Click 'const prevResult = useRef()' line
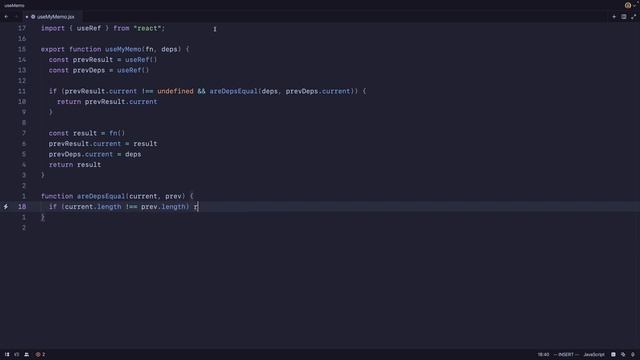The width and height of the screenshot is (640, 360). [103, 60]
